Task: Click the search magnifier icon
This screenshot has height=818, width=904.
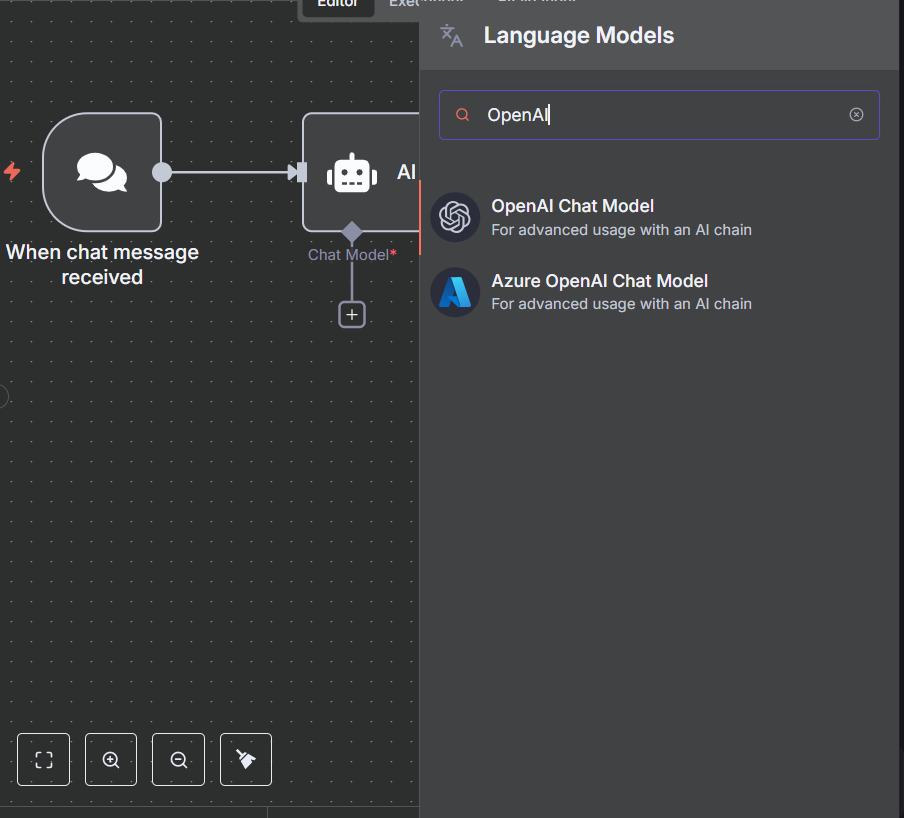Action: tap(462, 115)
